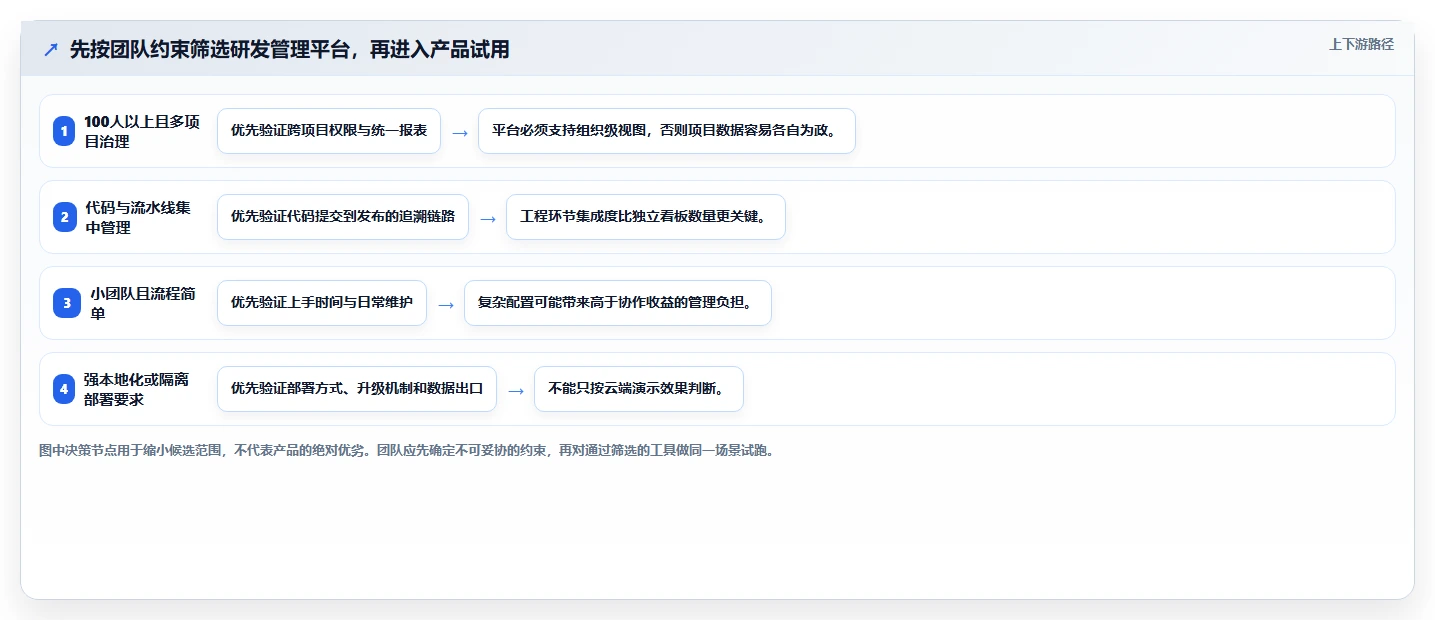The width and height of the screenshot is (1435, 620).
Task: Click the footnote starting 图中决策节点用于缩小候选范围
Action: coord(407,450)
